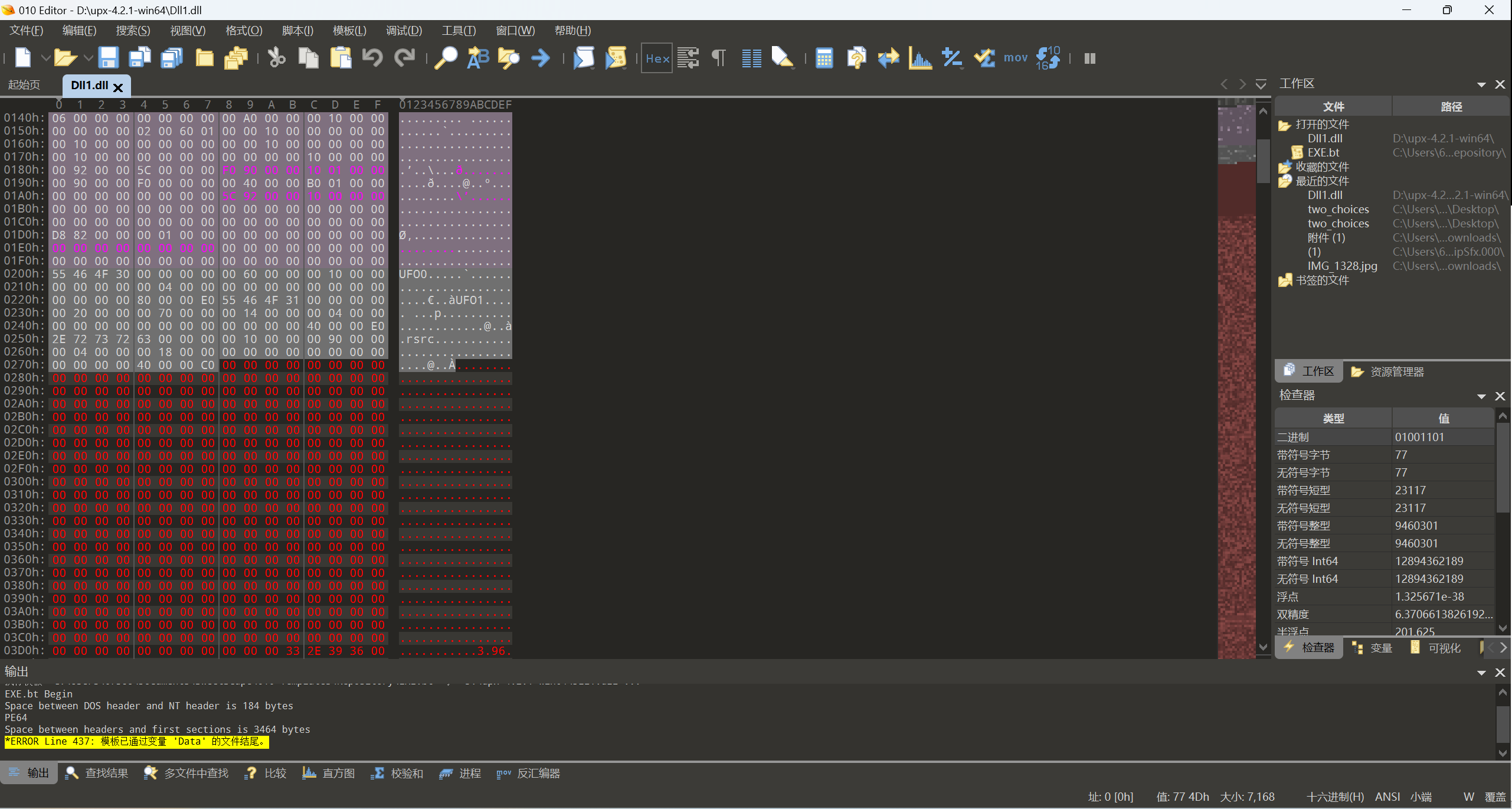Toggle the pause button in toolbar

click(1090, 58)
